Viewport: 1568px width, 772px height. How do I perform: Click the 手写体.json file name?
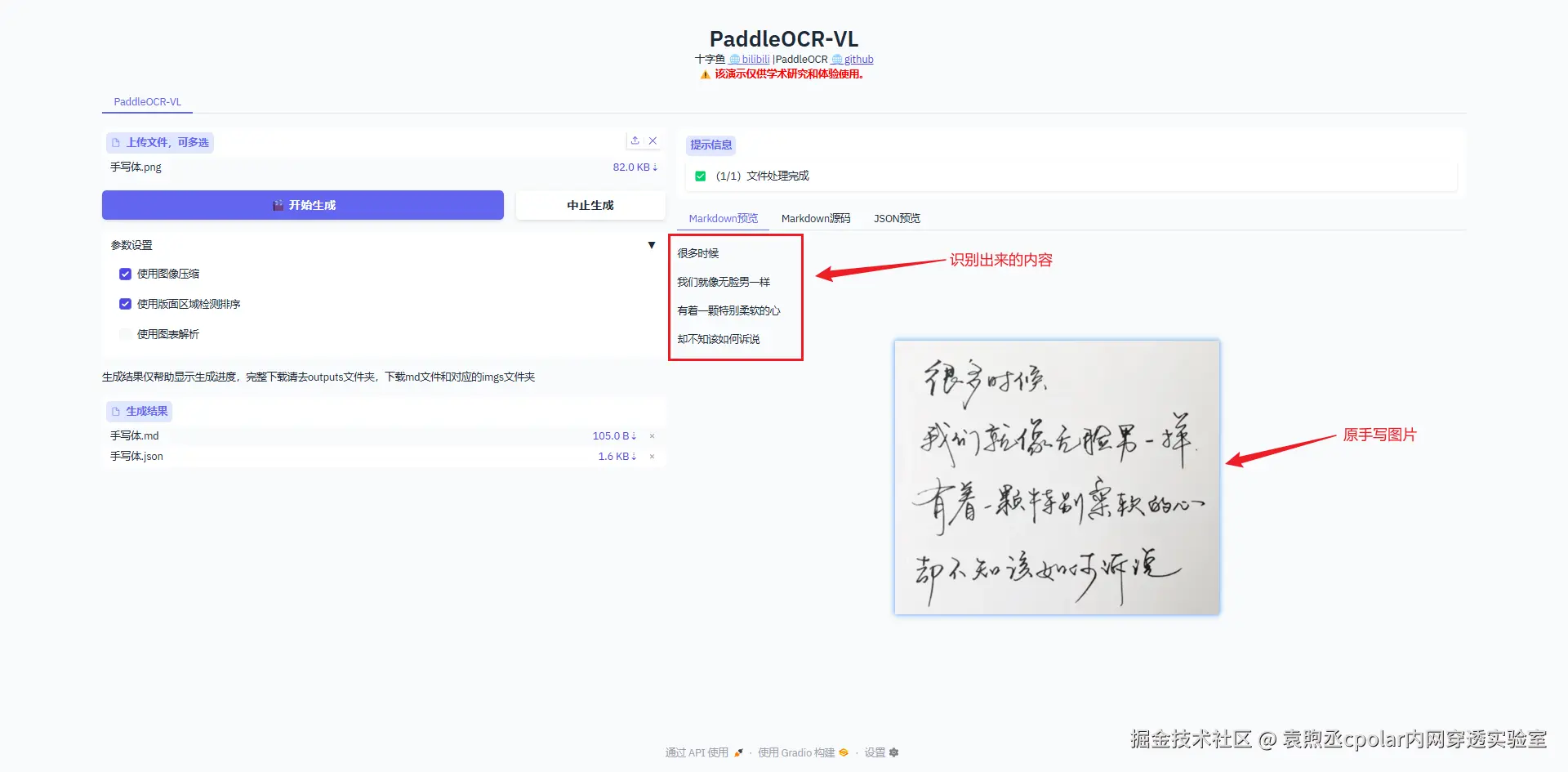(x=136, y=457)
